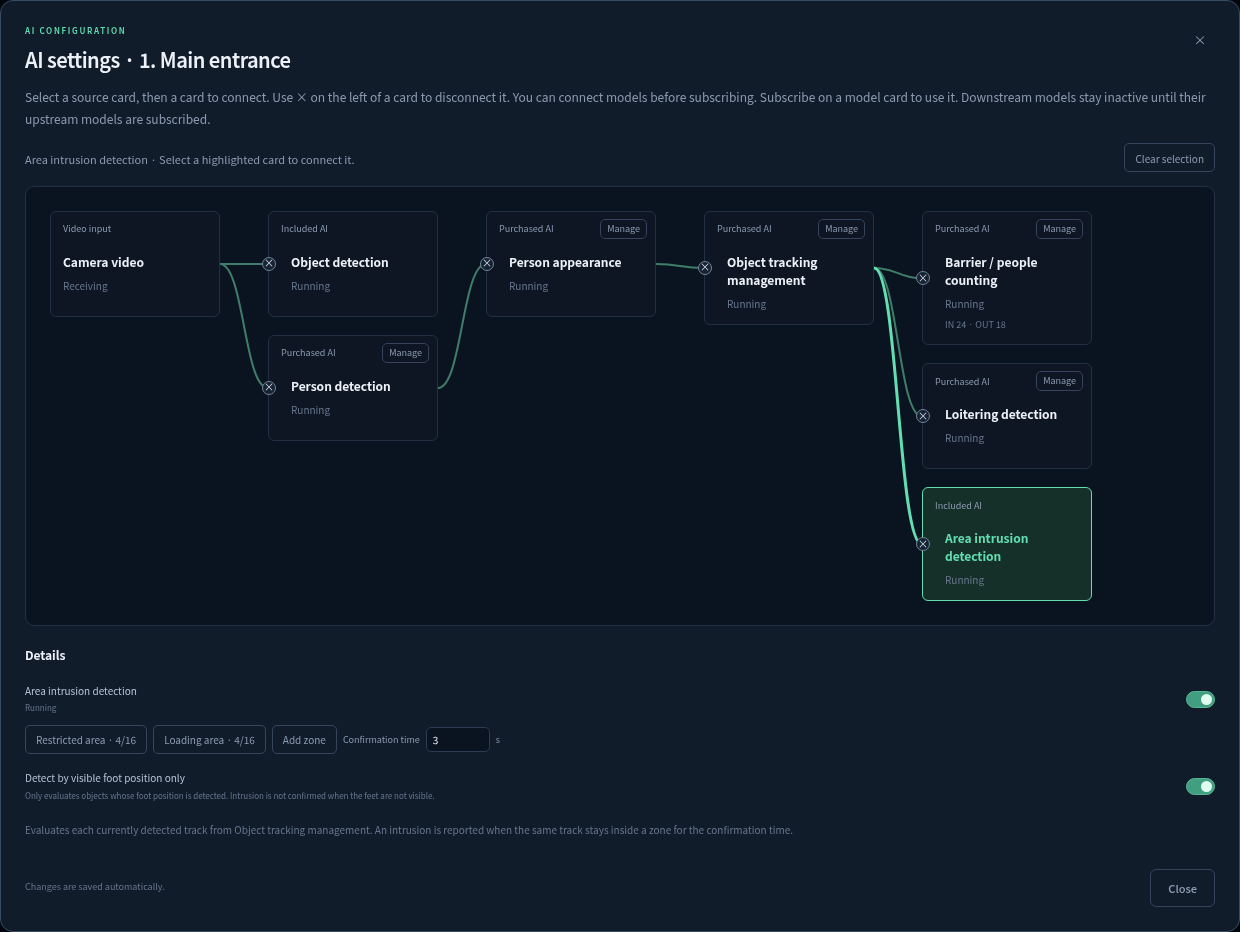
Task: Toggle Detect by visible foot position only
Action: [x=1200, y=786]
